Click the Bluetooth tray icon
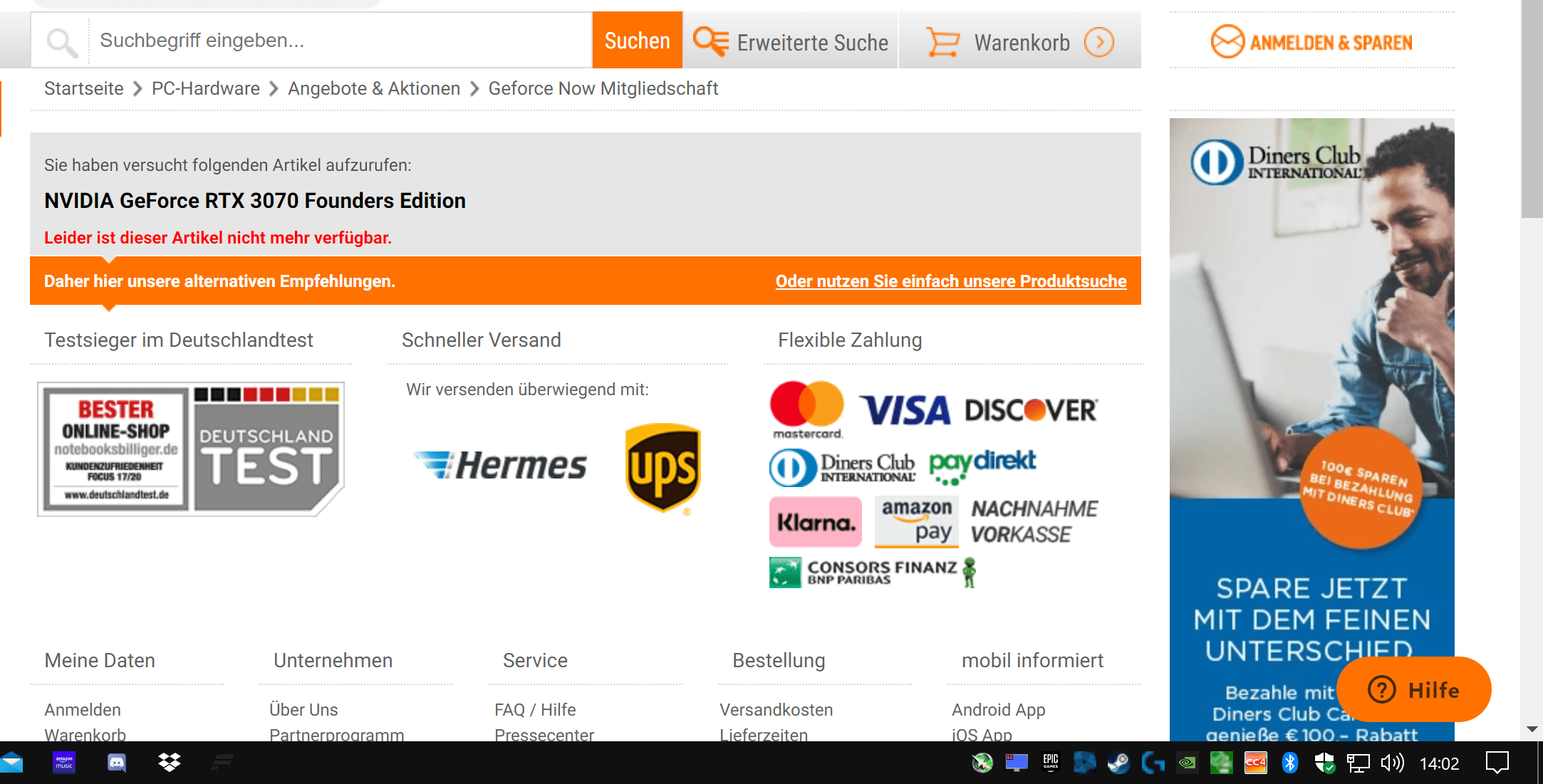The width and height of the screenshot is (1543, 784). (1290, 763)
